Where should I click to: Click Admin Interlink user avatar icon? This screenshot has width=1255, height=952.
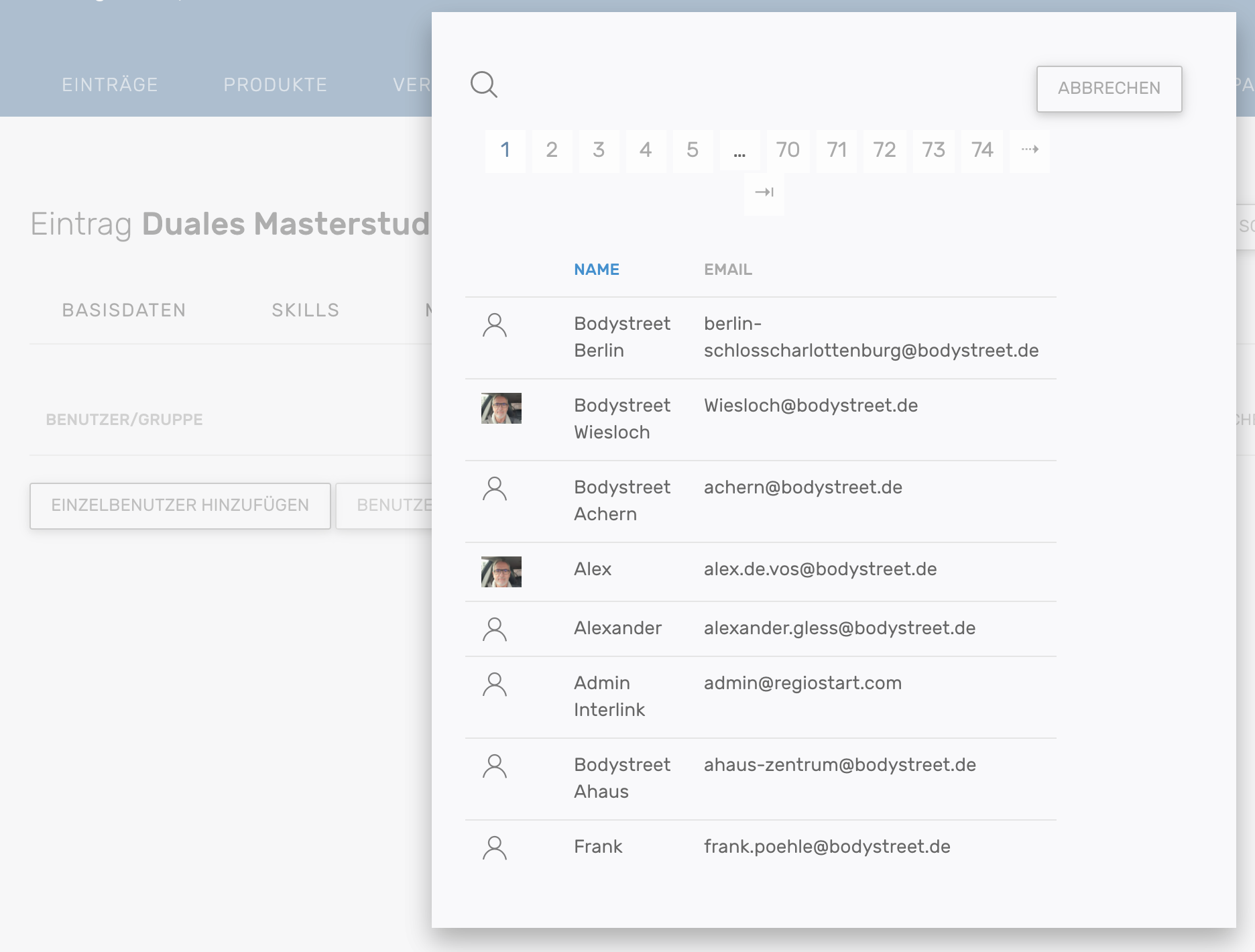click(495, 685)
